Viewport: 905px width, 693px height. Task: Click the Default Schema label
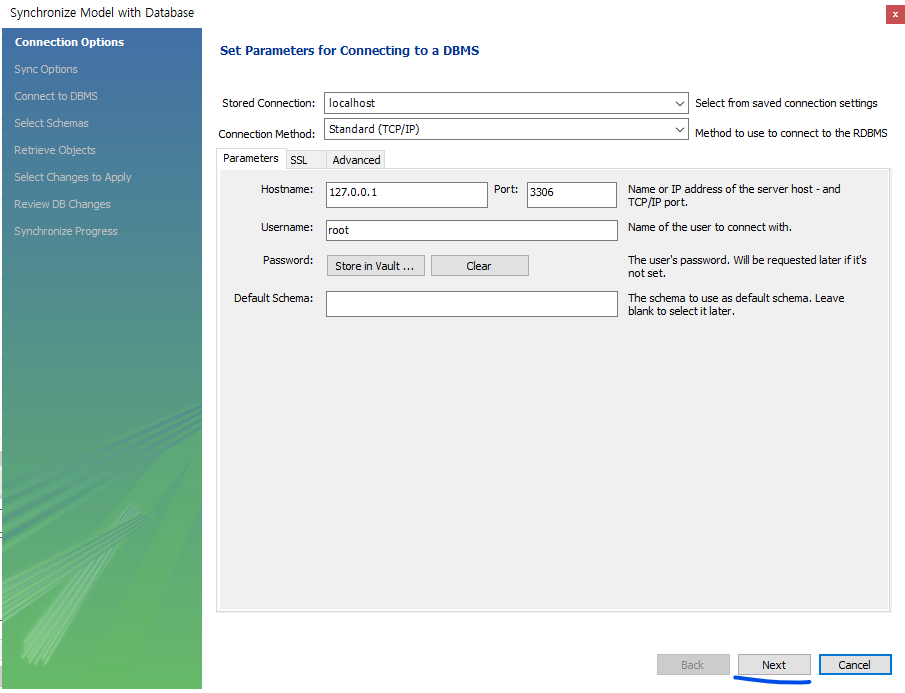pyautogui.click(x=273, y=298)
